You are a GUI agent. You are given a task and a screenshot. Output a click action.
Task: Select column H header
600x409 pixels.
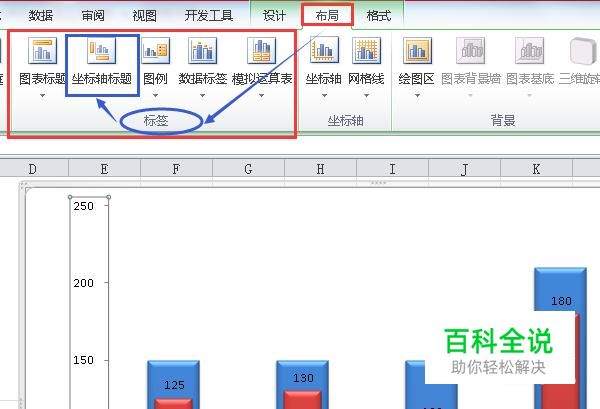320,169
